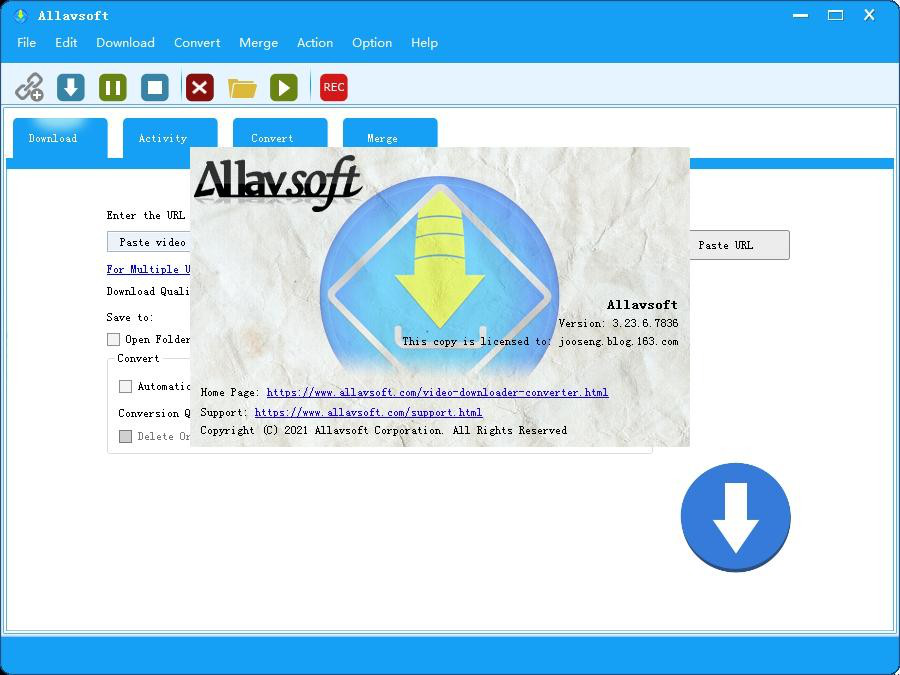Delete a download using the red X icon
Viewport: 900px width, 675px height.
click(x=199, y=87)
